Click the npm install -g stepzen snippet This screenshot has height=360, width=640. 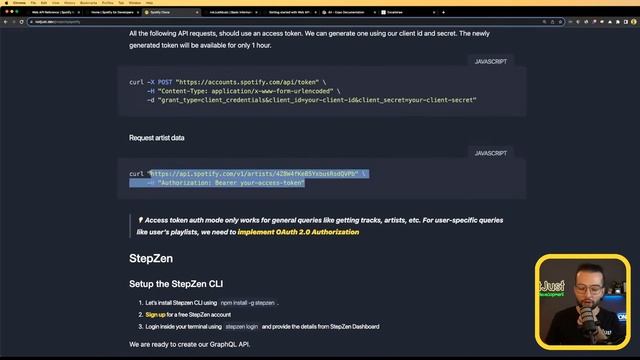(x=247, y=303)
